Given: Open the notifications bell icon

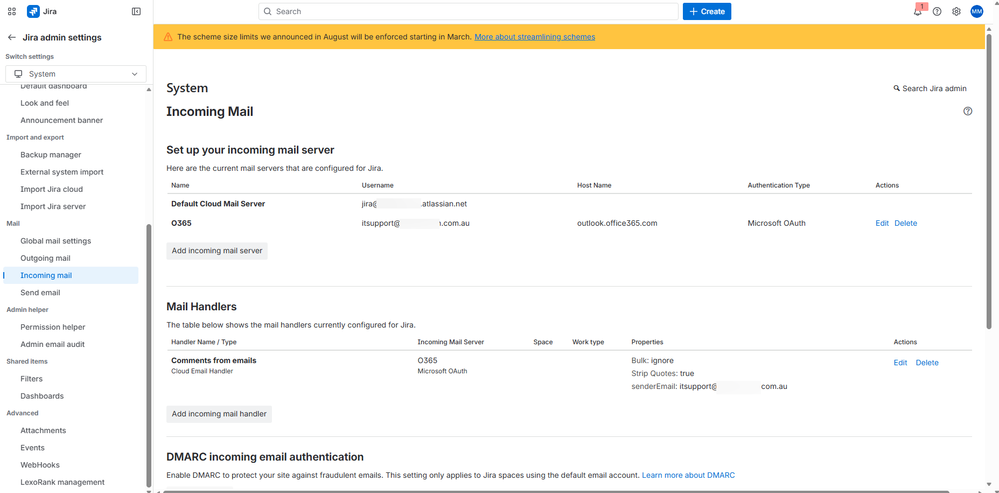Looking at the screenshot, I should click(x=917, y=11).
